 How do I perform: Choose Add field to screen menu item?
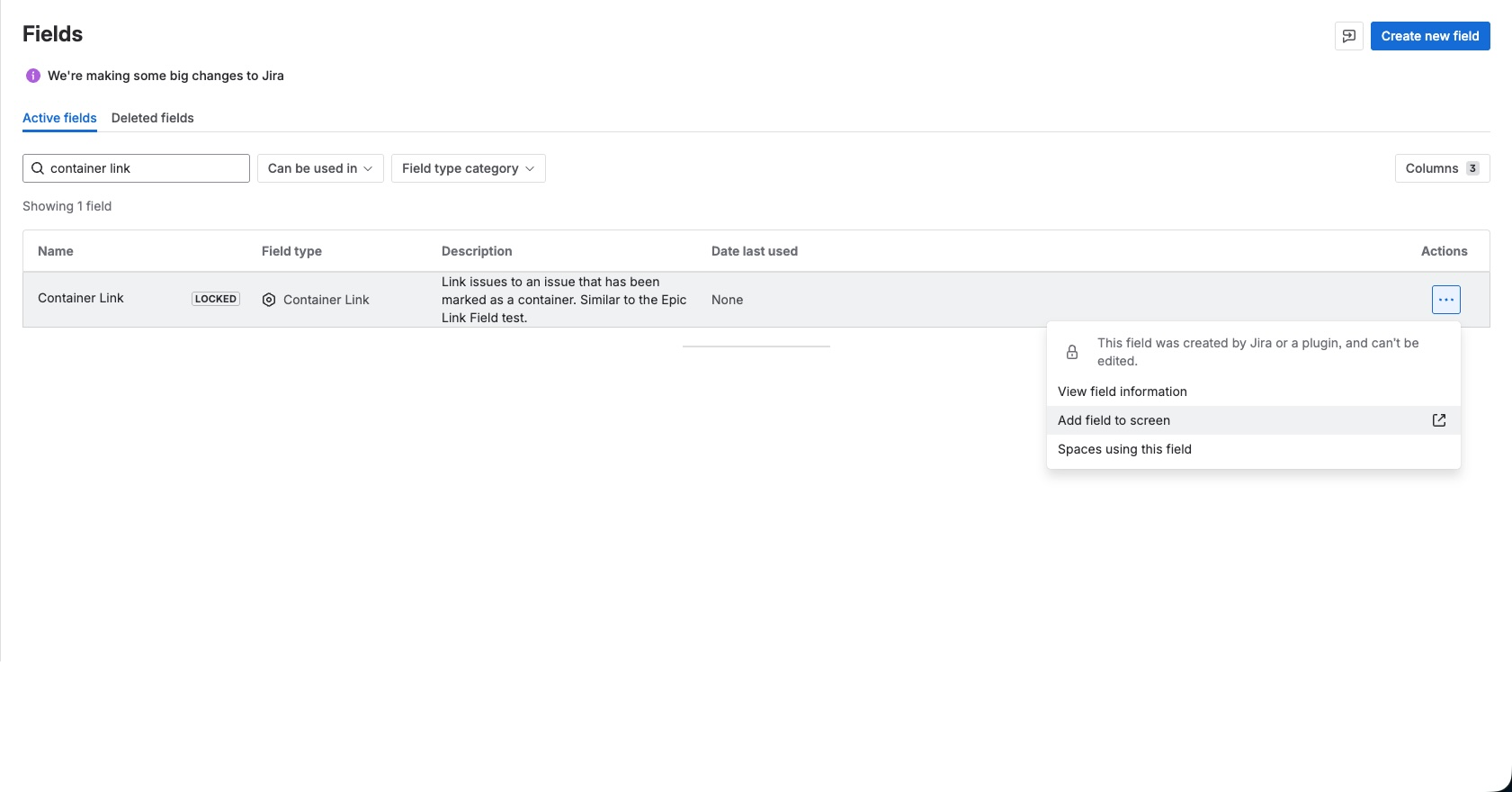coord(1114,420)
